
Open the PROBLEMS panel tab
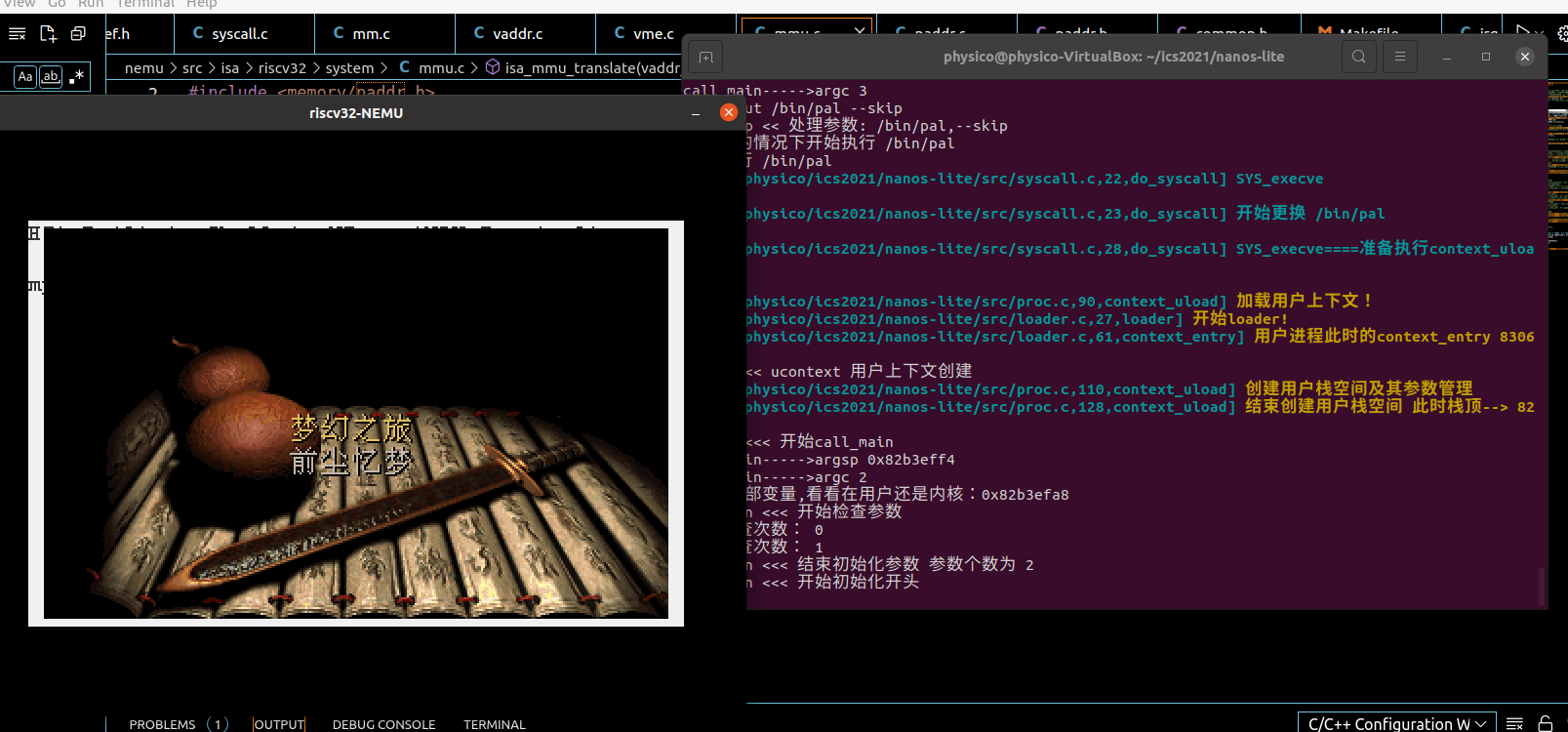pyautogui.click(x=163, y=724)
